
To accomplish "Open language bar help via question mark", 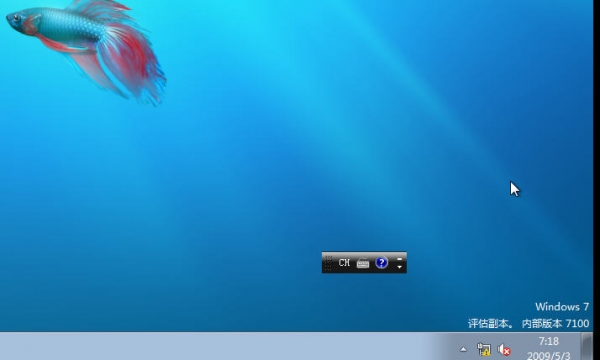I will (x=382, y=262).
